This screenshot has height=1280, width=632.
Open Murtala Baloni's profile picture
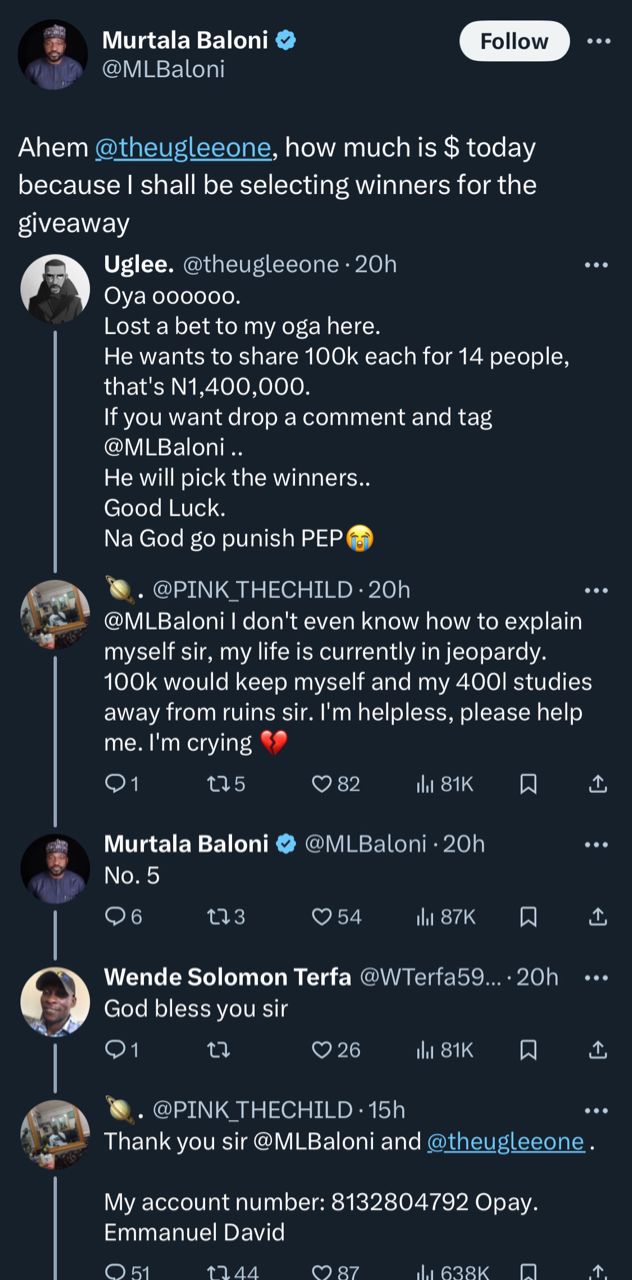[x=54, y=54]
